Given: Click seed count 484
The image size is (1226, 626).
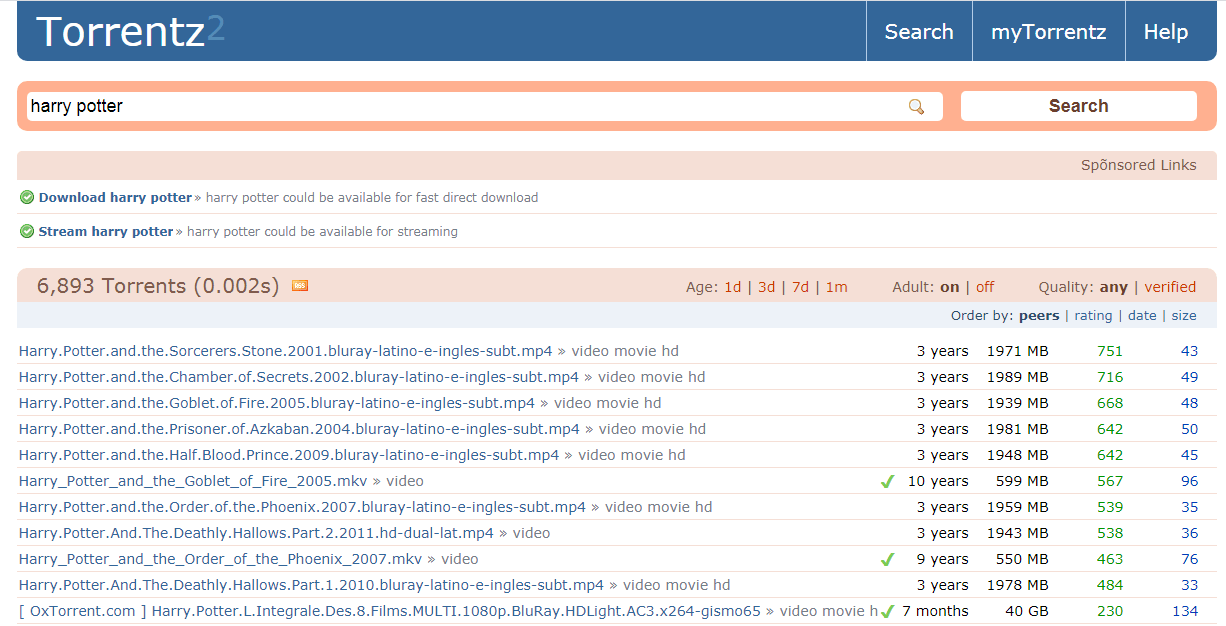Looking at the screenshot, I should pos(1110,585).
